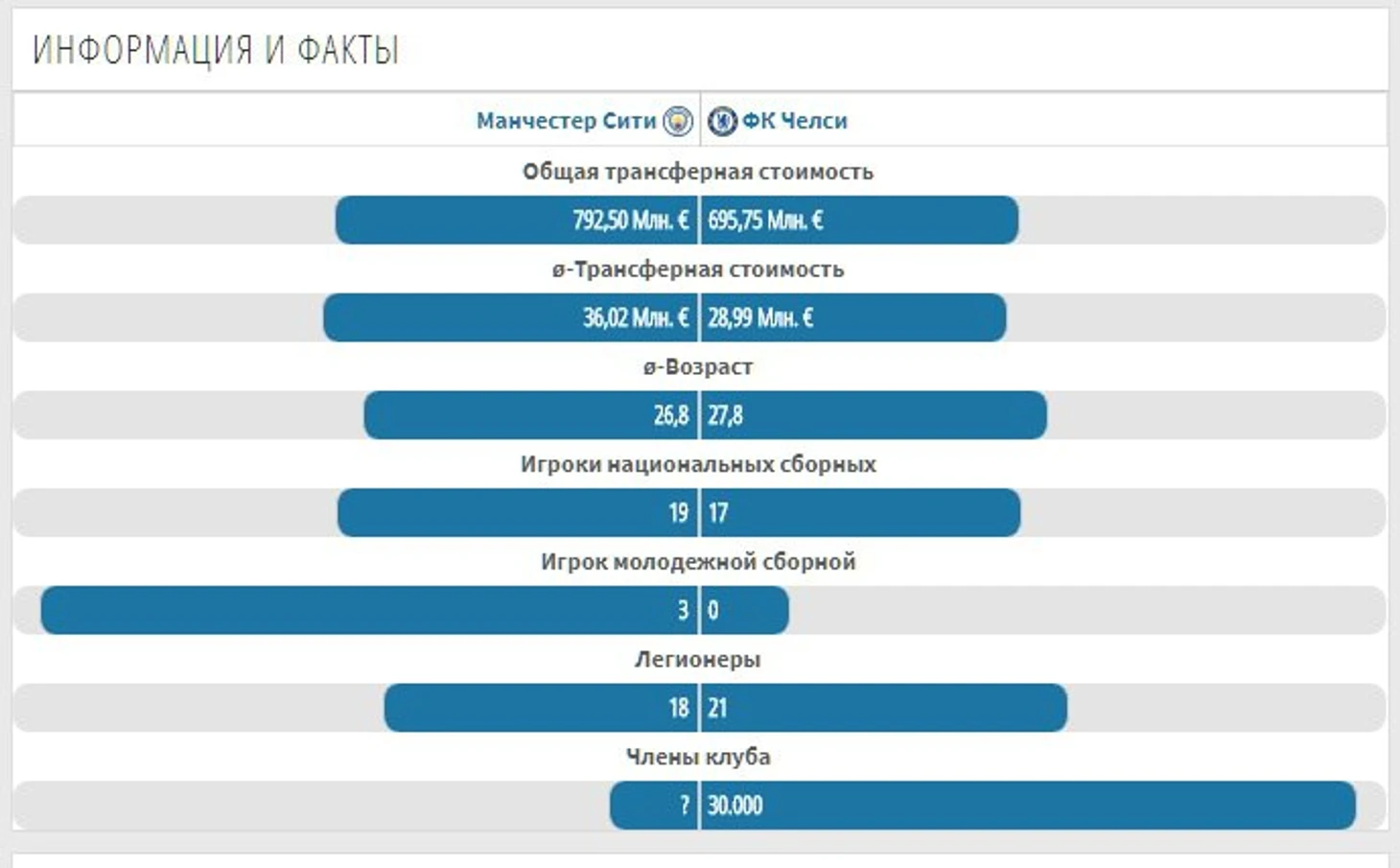Viewport: 1400px width, 868px height.
Task: Click the Chelsea FC crest icon
Action: (x=722, y=121)
